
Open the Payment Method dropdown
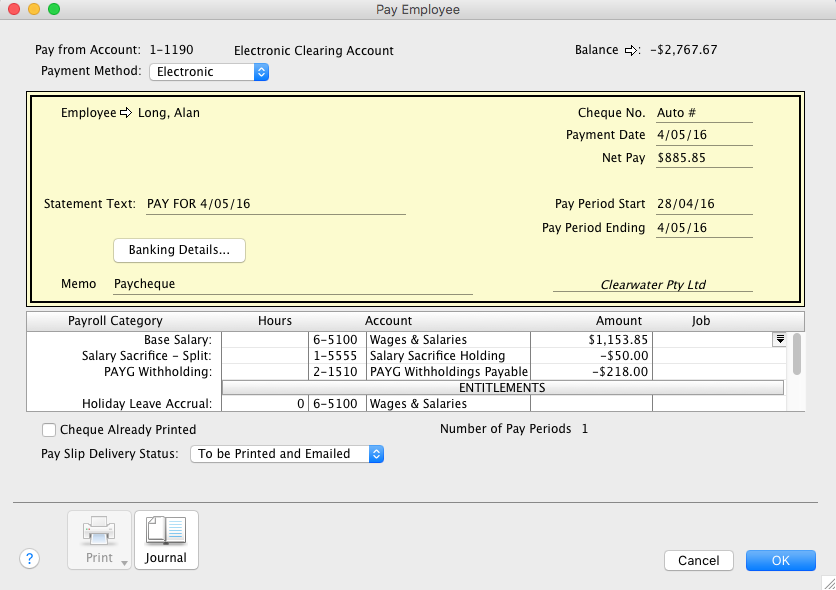(209, 72)
